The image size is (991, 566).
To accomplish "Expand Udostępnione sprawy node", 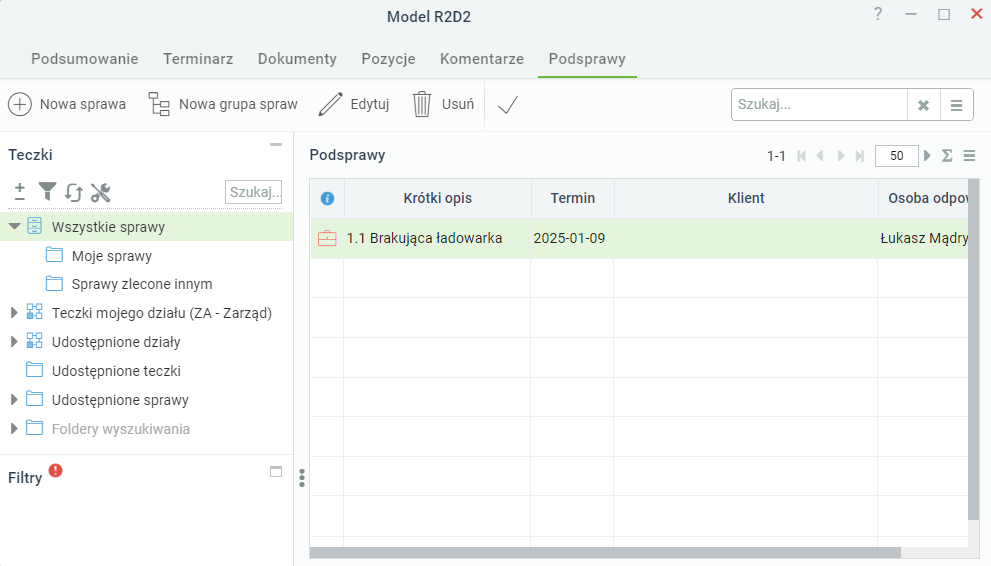I will click(14, 400).
